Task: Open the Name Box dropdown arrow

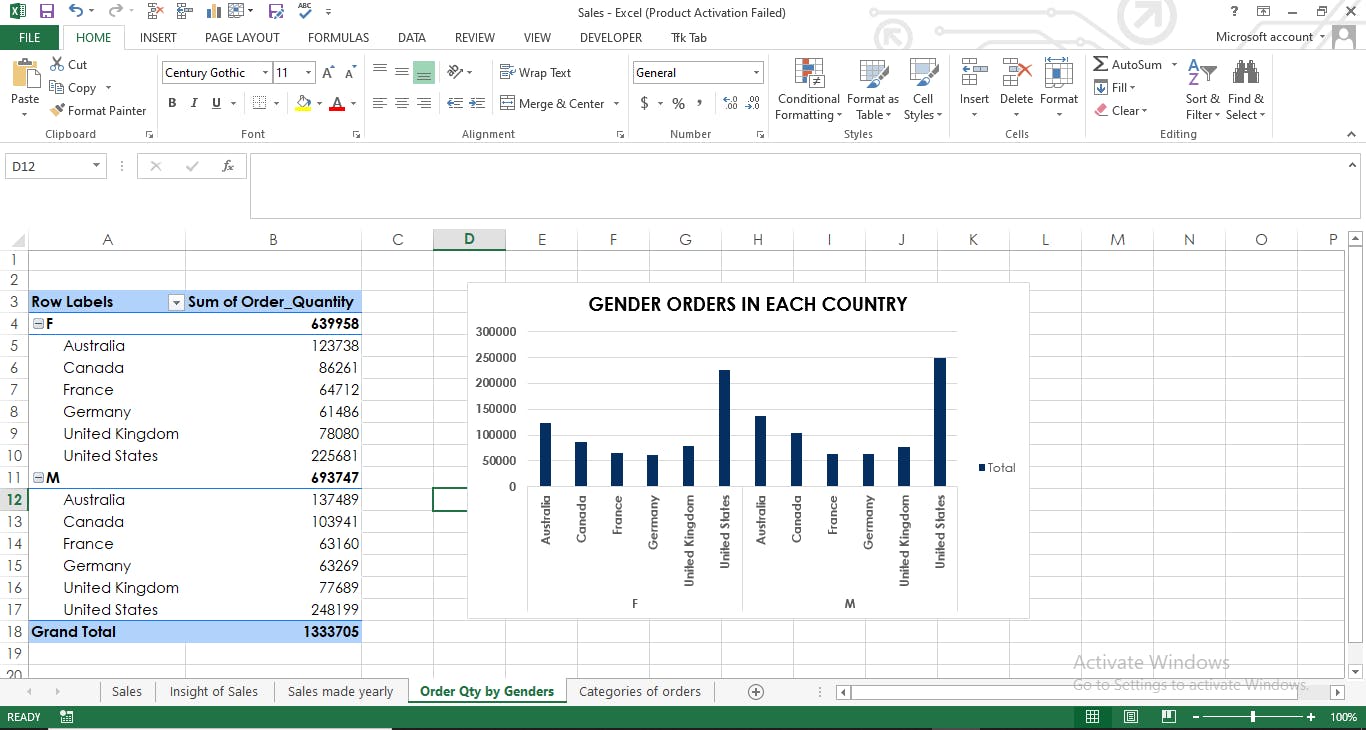Action: click(96, 166)
